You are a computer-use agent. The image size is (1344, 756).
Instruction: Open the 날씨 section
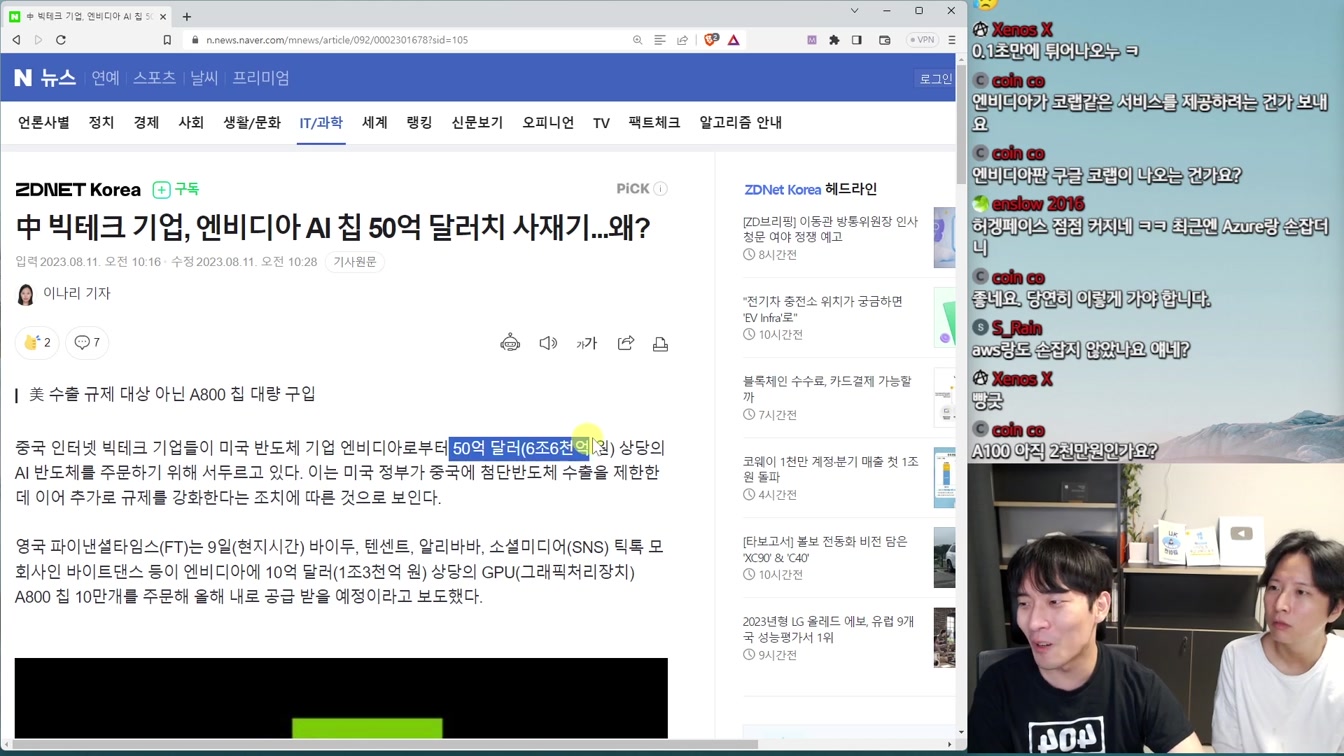(x=204, y=77)
